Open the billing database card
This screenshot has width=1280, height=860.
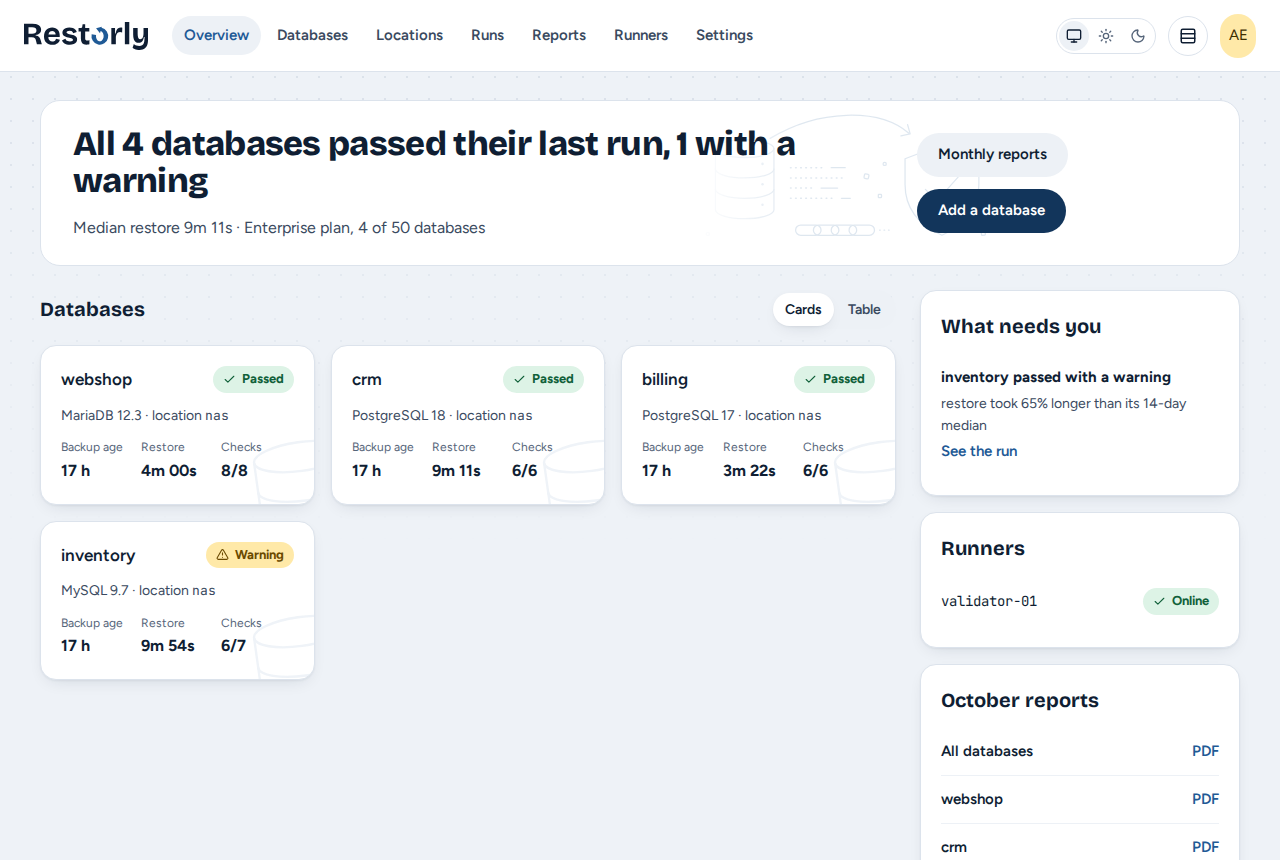click(x=758, y=425)
